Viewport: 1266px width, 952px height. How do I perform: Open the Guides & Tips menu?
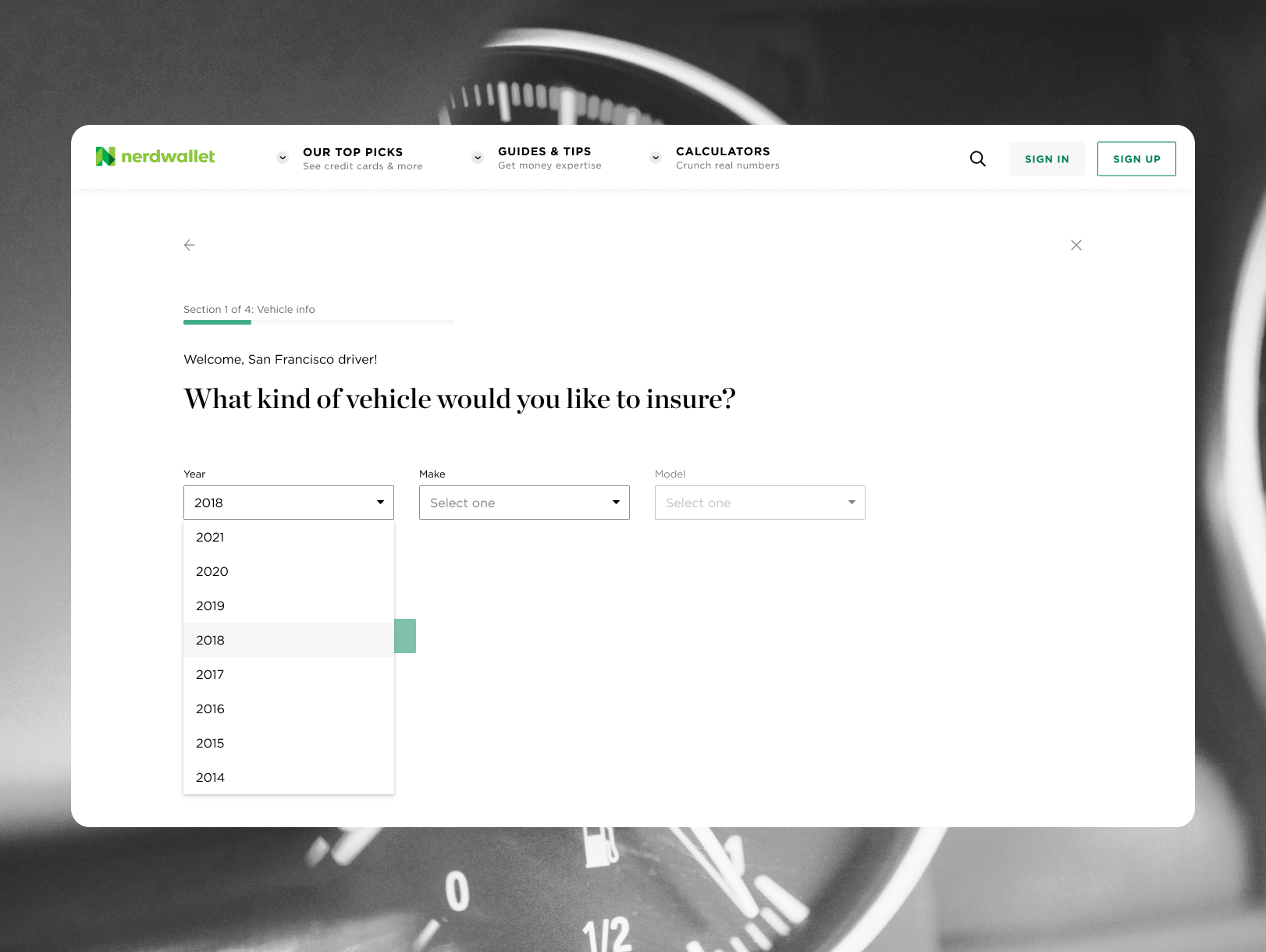[x=549, y=158]
